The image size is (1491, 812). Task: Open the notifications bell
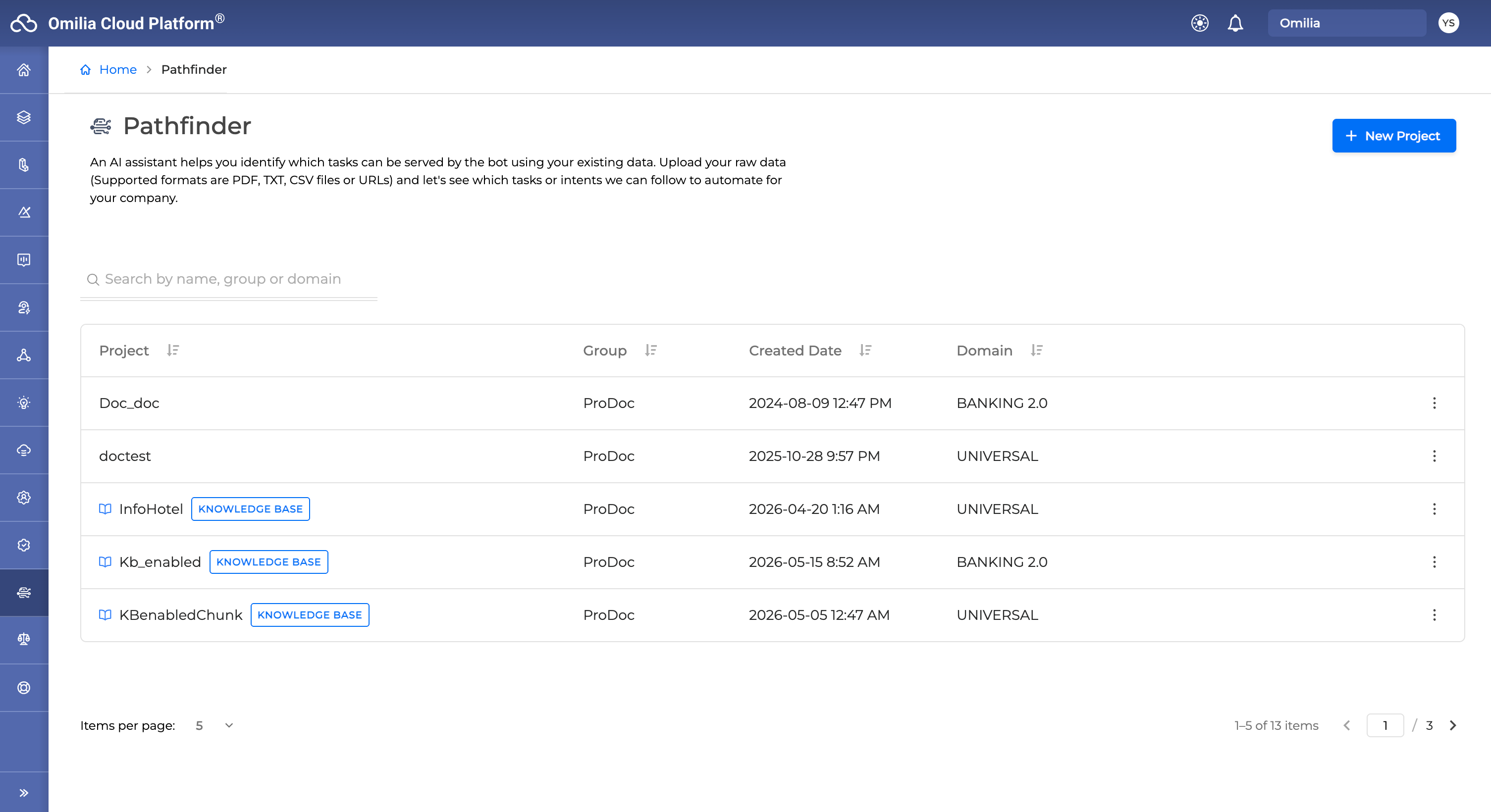1235,23
